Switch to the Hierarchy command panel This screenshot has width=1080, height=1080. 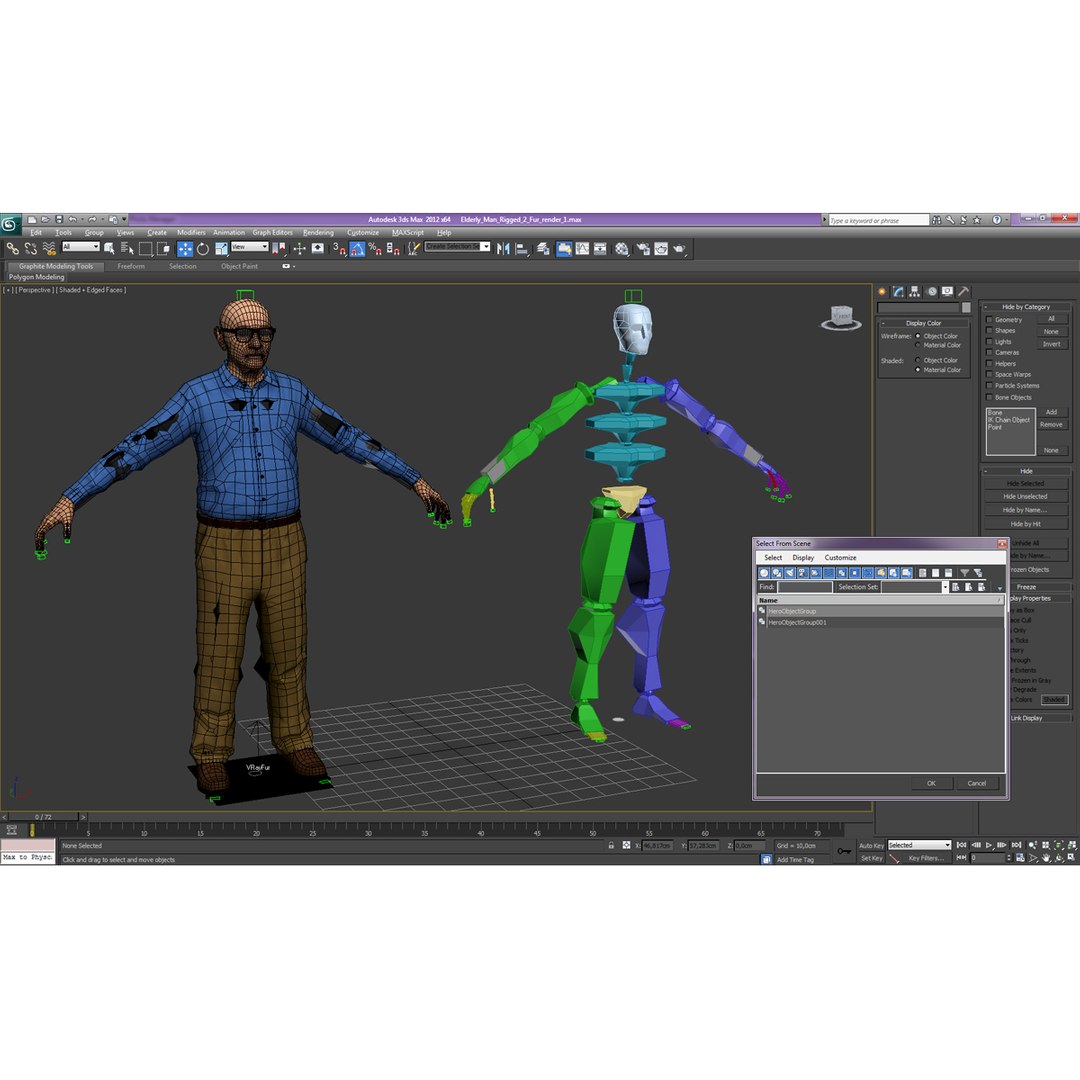915,291
